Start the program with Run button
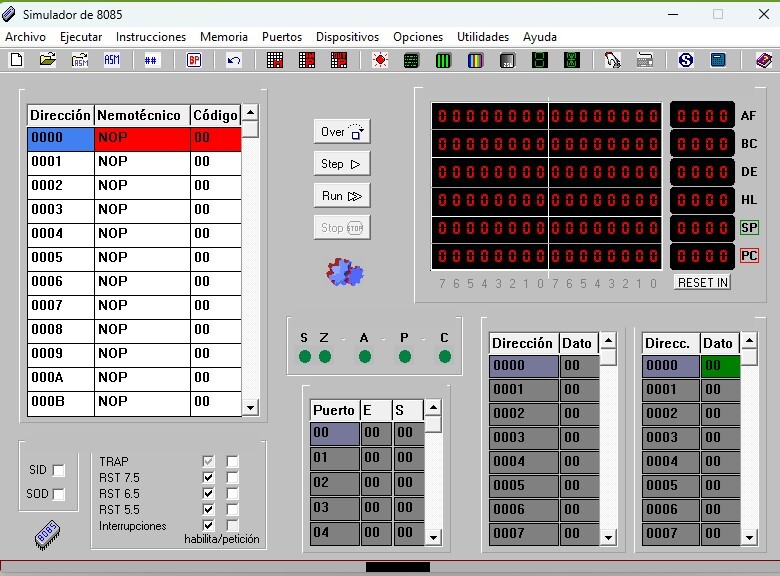 [x=342, y=196]
